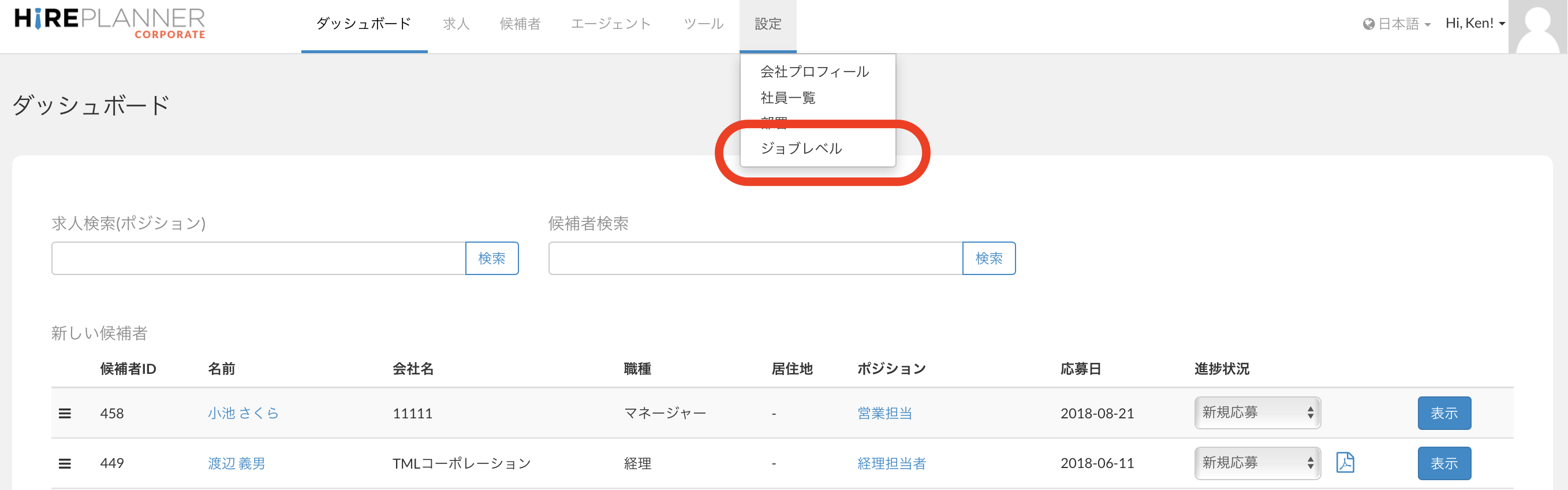Open the 日本語 language selector
1568x490 pixels.
pos(1397,24)
